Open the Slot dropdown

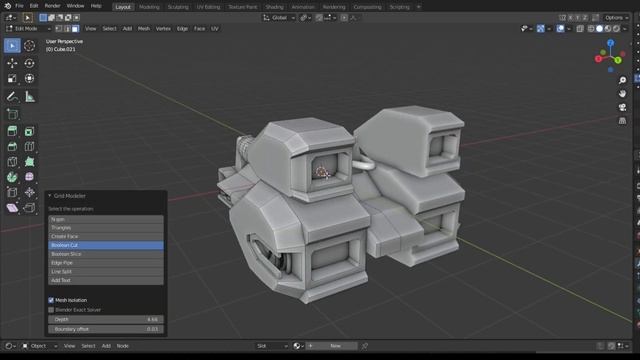point(272,346)
